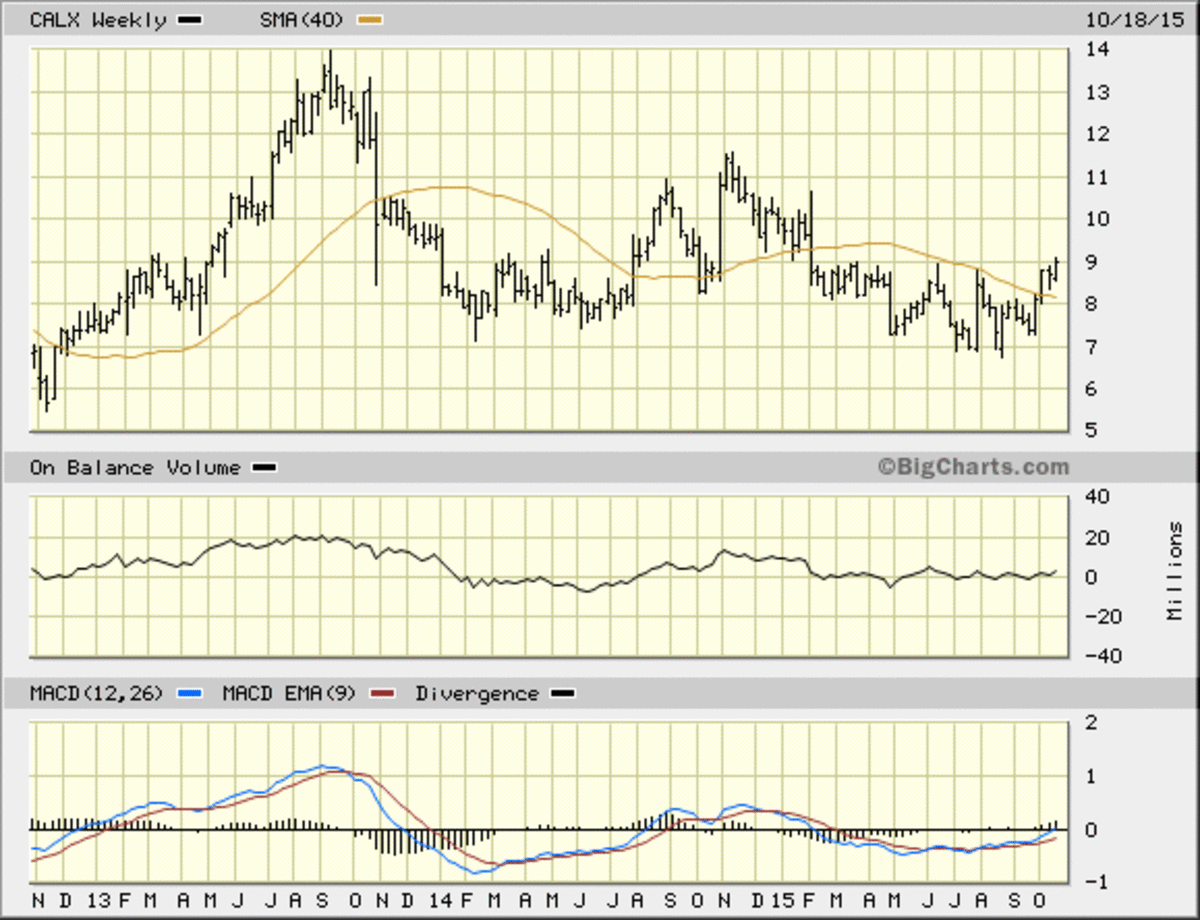Click the CALX Weekly black legend swatch
Image resolution: width=1200 pixels, height=920 pixels.
190,20
